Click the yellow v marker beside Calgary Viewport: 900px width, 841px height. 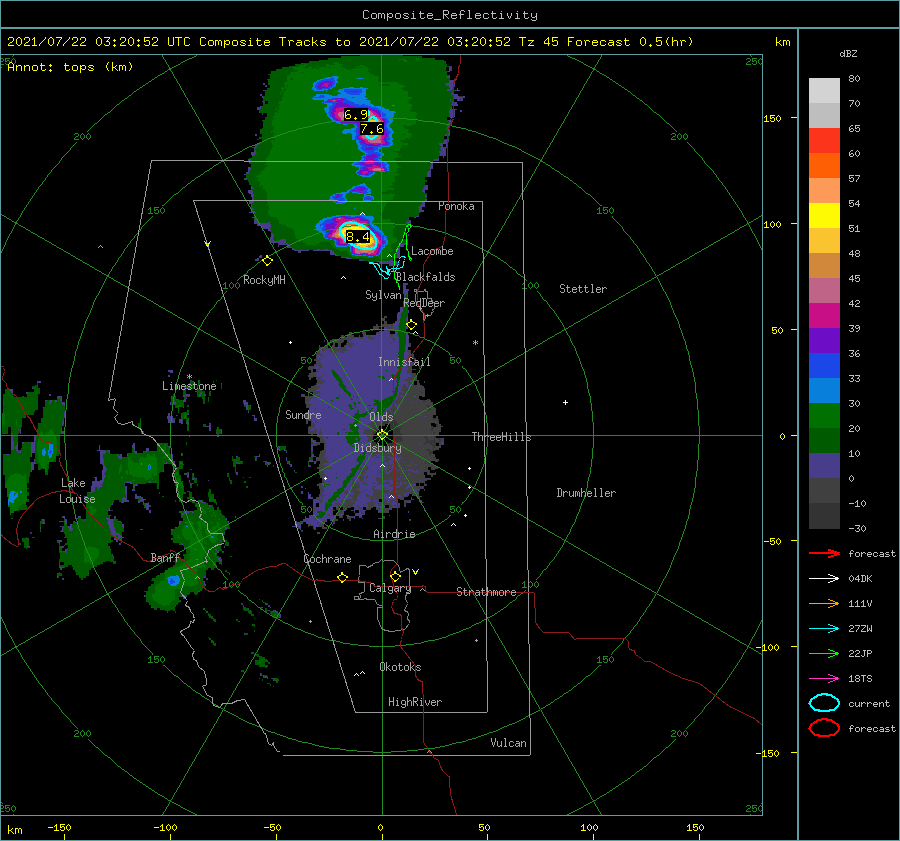[415, 572]
